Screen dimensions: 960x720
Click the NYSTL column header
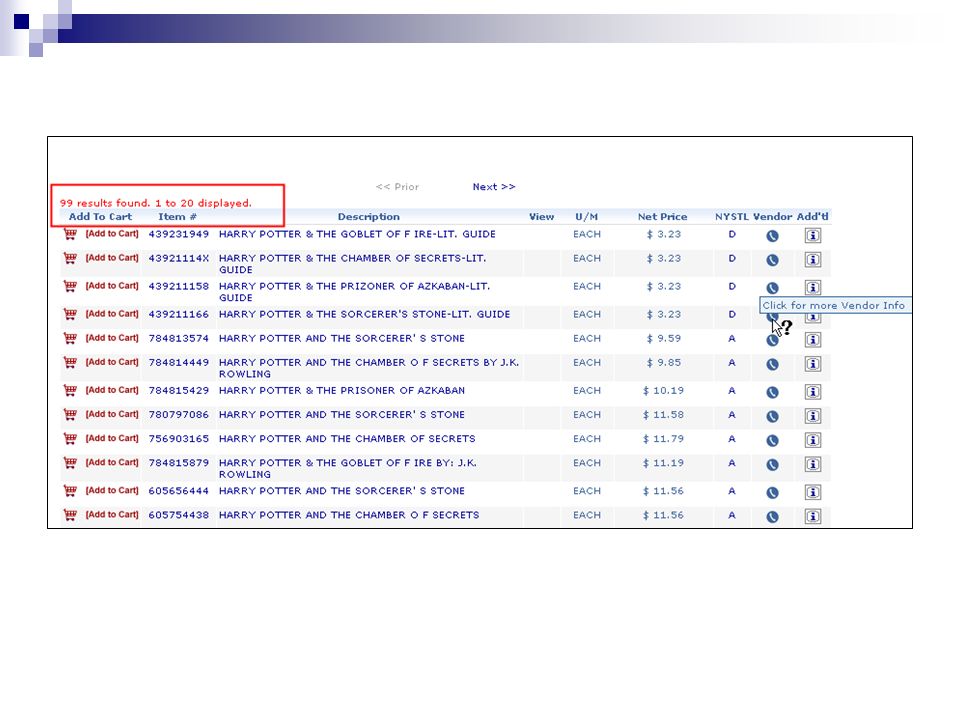tap(732, 217)
